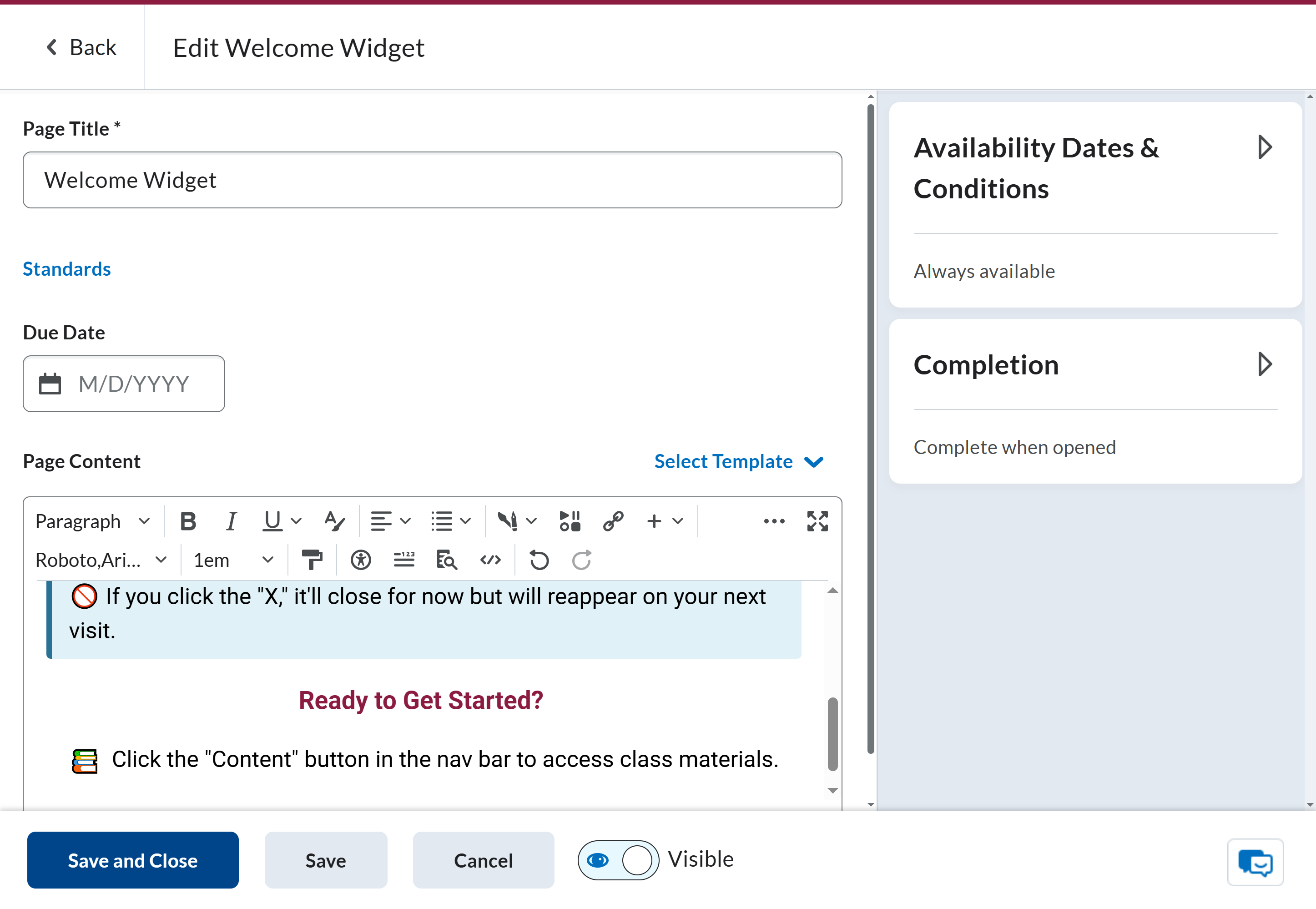Click the due date calendar icon
Screen dimensions: 1316x909
50,384
